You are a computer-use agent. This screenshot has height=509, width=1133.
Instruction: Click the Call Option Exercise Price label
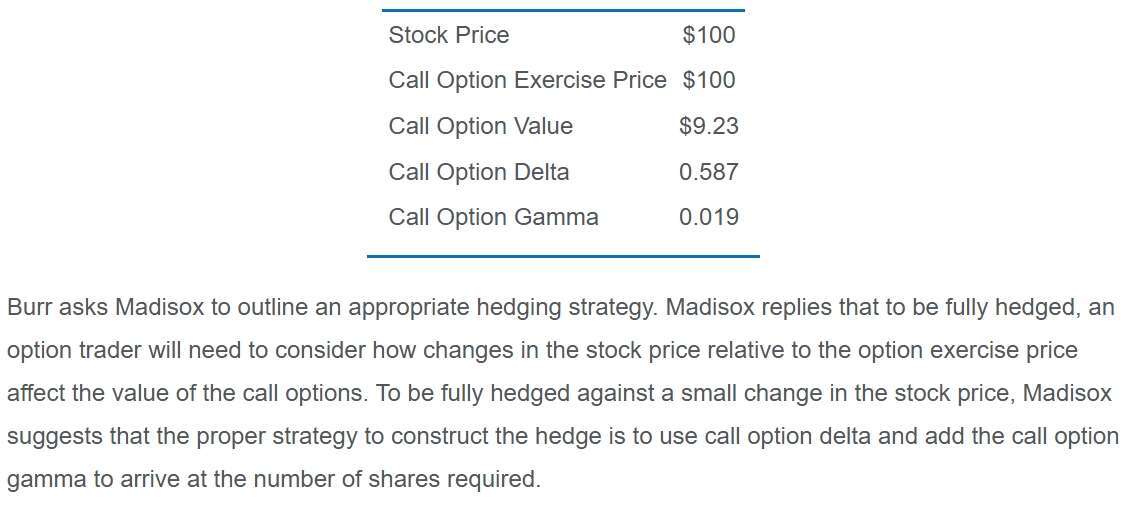click(x=527, y=80)
